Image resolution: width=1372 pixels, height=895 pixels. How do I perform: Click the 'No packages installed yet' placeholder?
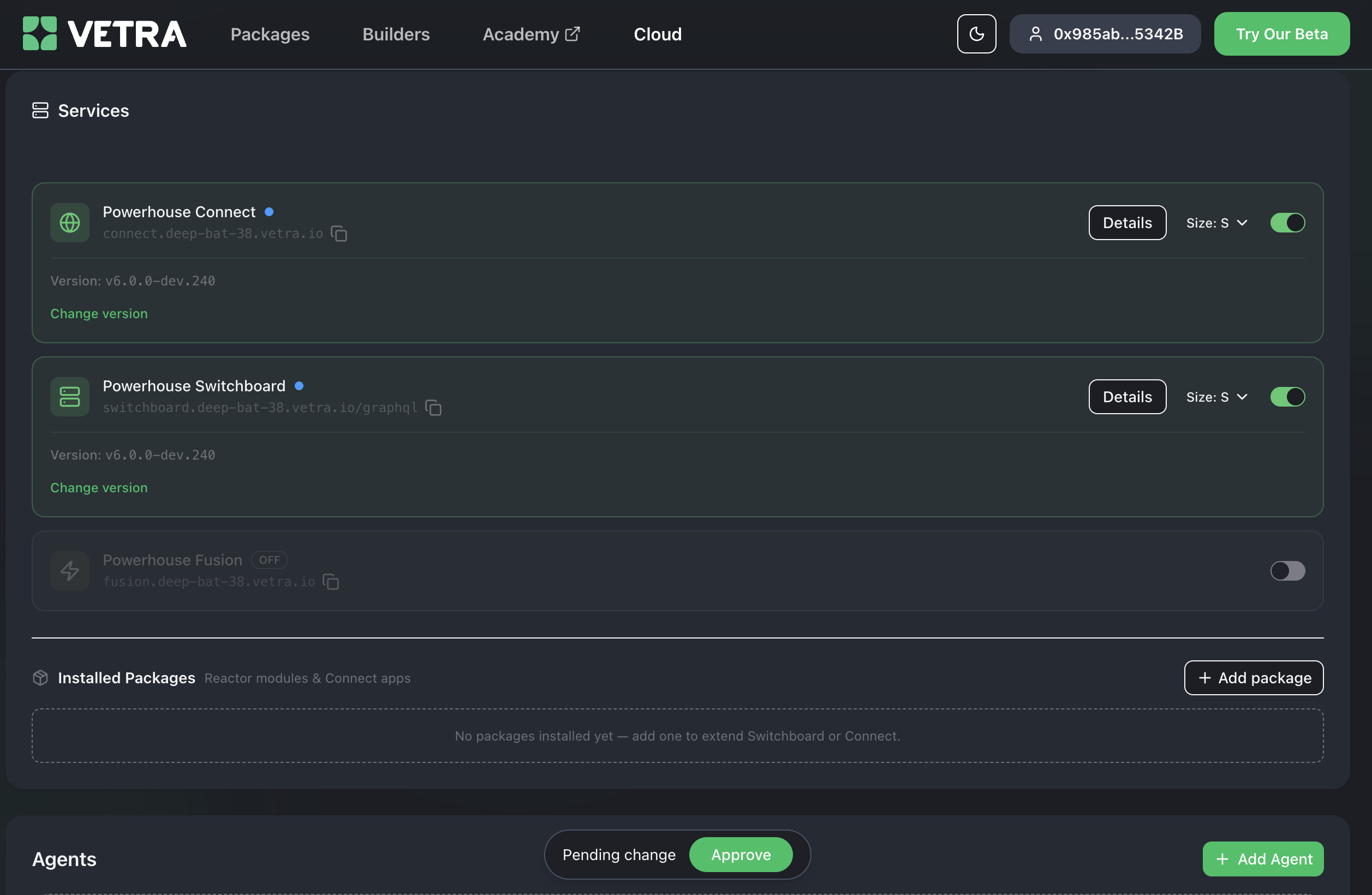pyautogui.click(x=677, y=735)
